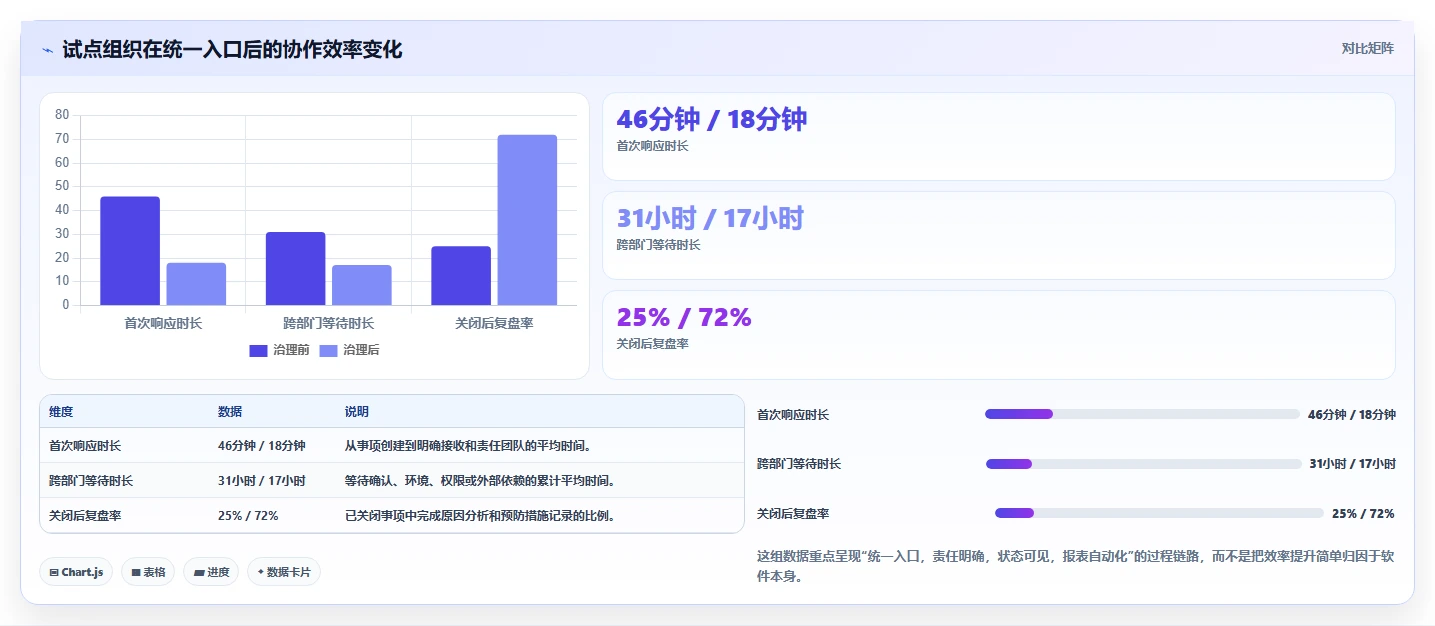Click the 跨部门等待时长 table row label
1435x626 pixels.
91,481
